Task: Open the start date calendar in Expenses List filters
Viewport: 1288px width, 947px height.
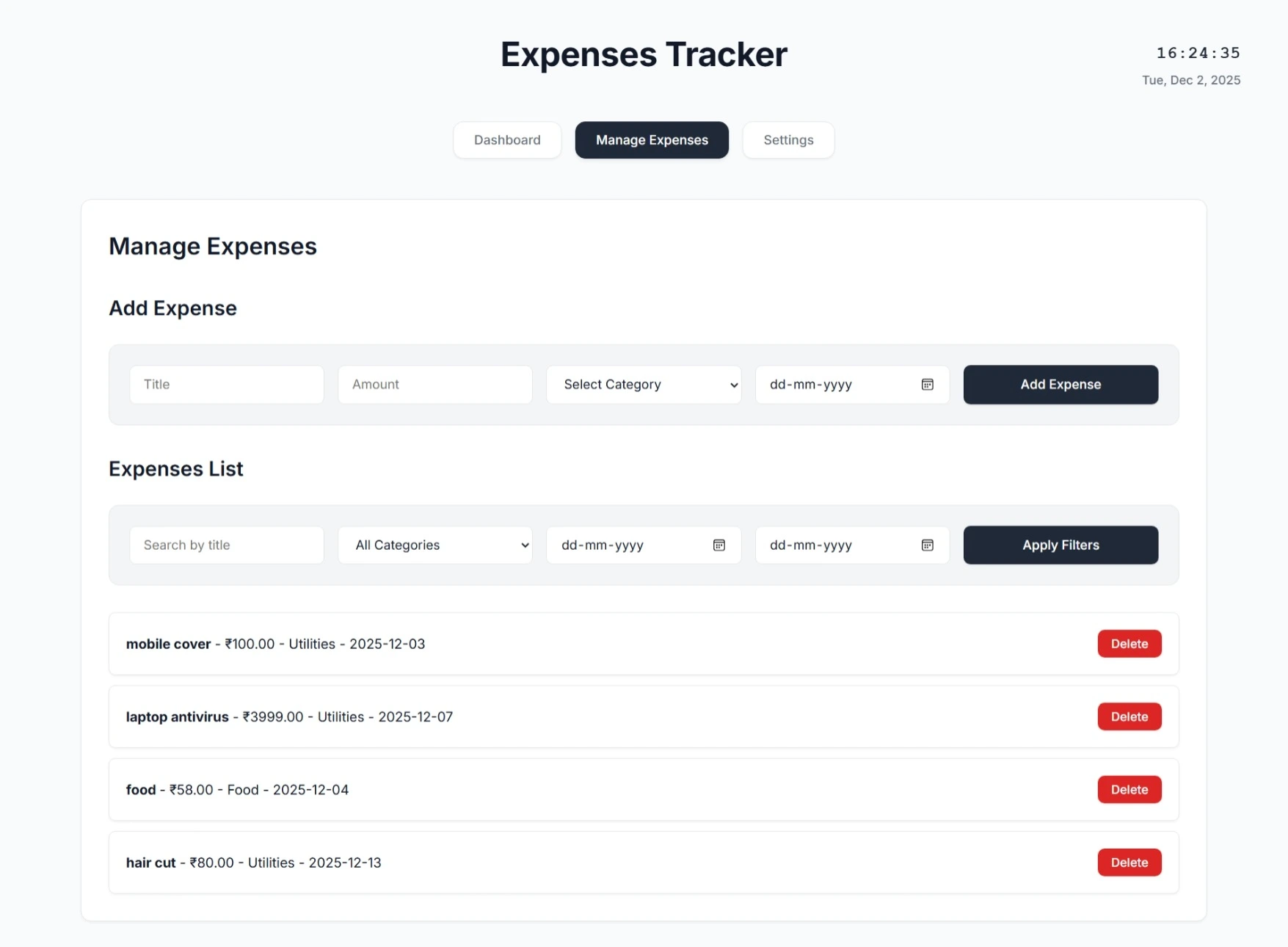Action: click(718, 545)
